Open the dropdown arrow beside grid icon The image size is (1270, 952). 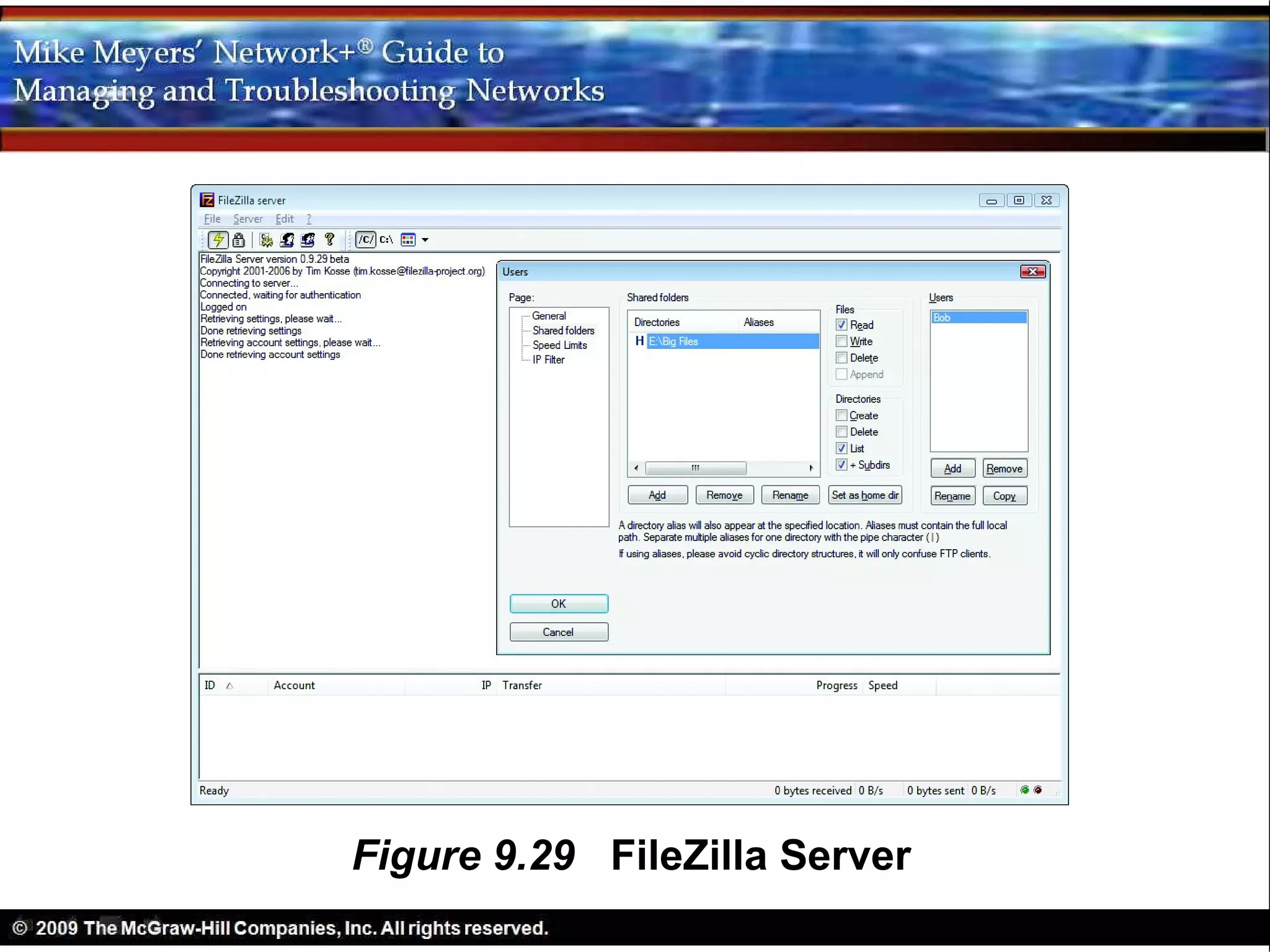[425, 240]
